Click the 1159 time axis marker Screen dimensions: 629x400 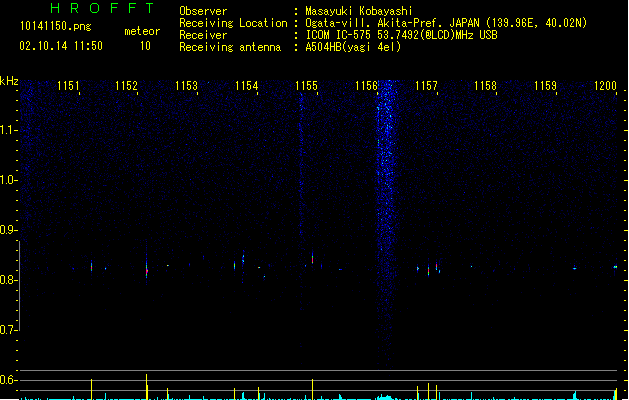546,86
